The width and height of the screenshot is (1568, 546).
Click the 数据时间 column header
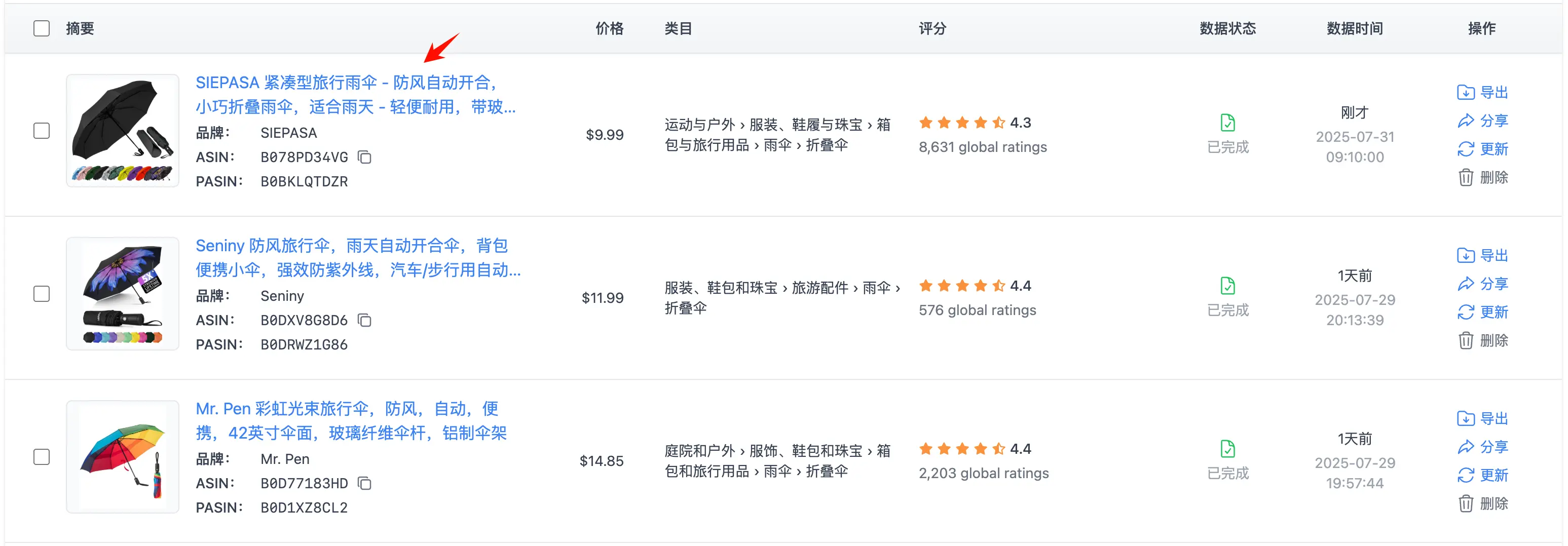(x=1355, y=28)
